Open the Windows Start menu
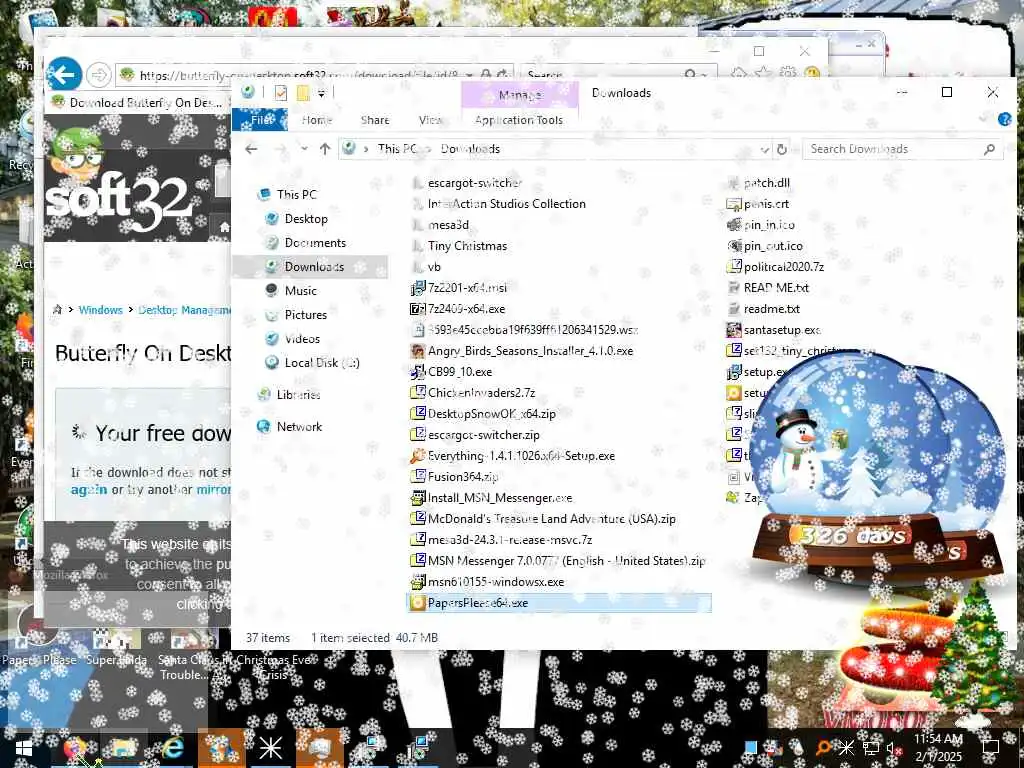Screen dimensions: 1024x768 tap(23, 749)
